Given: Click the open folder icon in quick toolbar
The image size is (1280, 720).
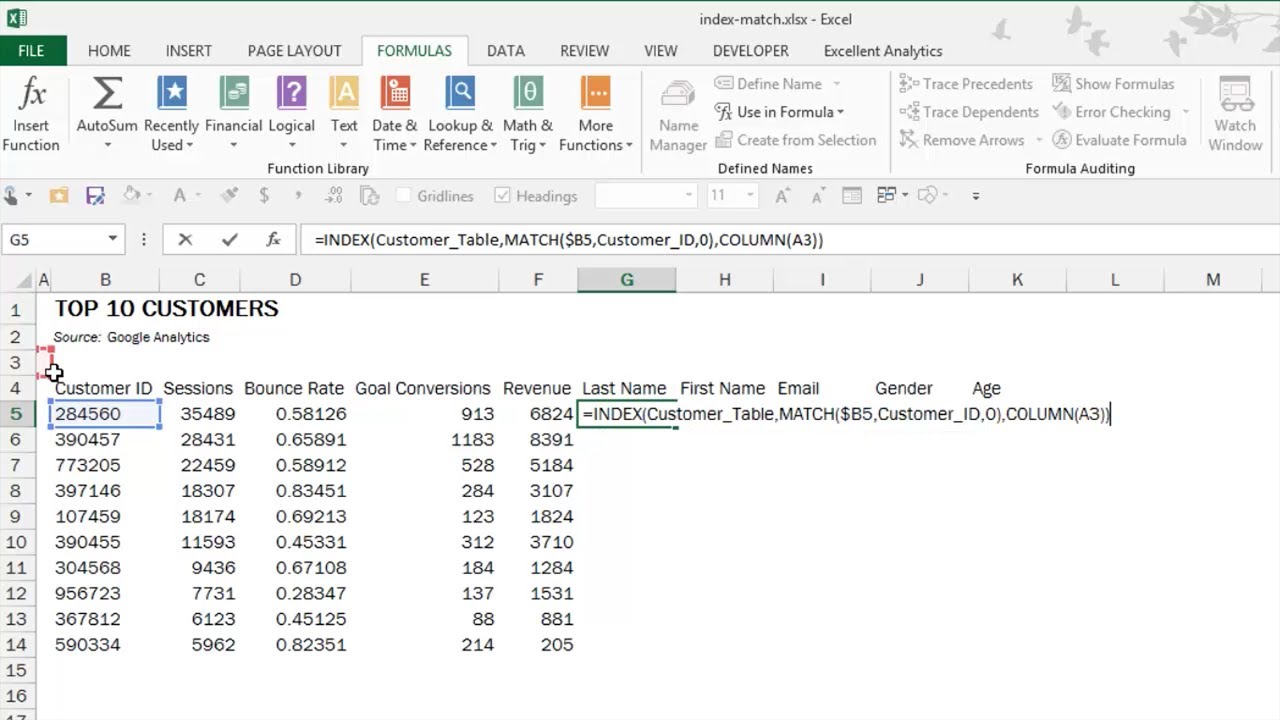Looking at the screenshot, I should pyautogui.click(x=60, y=196).
